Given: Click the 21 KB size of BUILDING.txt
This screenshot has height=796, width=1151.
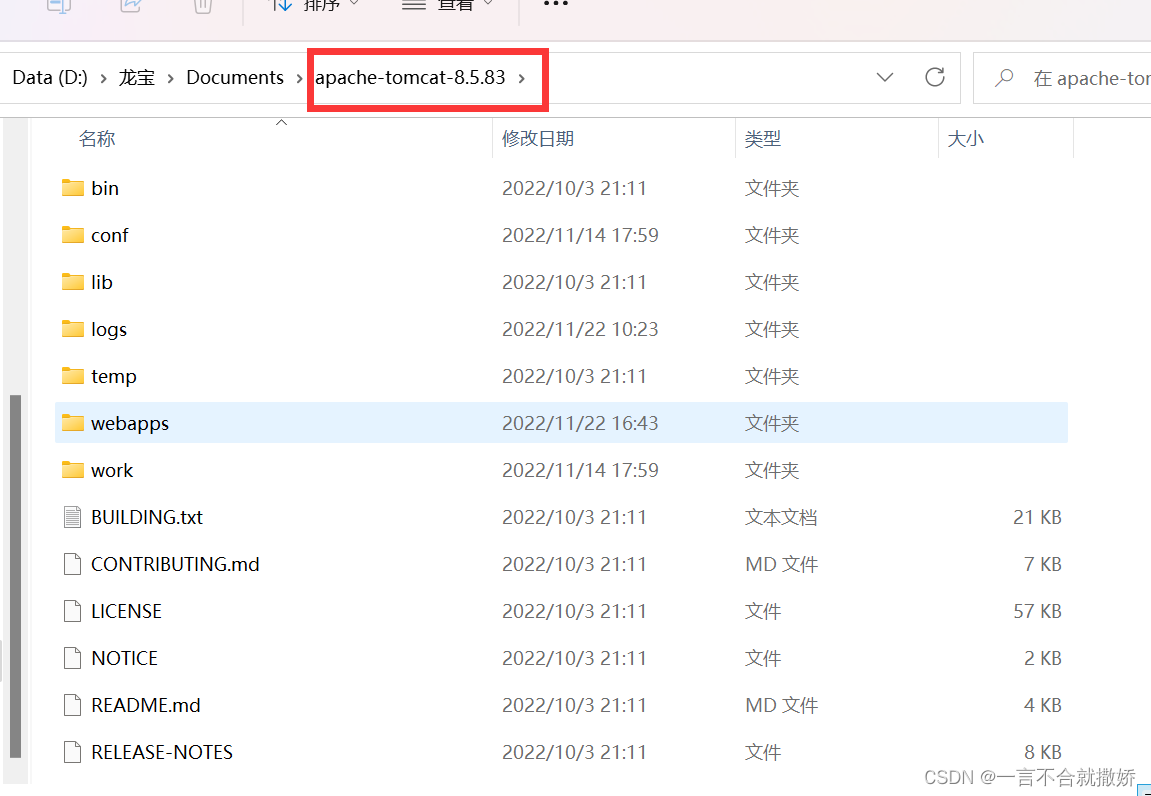Looking at the screenshot, I should (1037, 517).
